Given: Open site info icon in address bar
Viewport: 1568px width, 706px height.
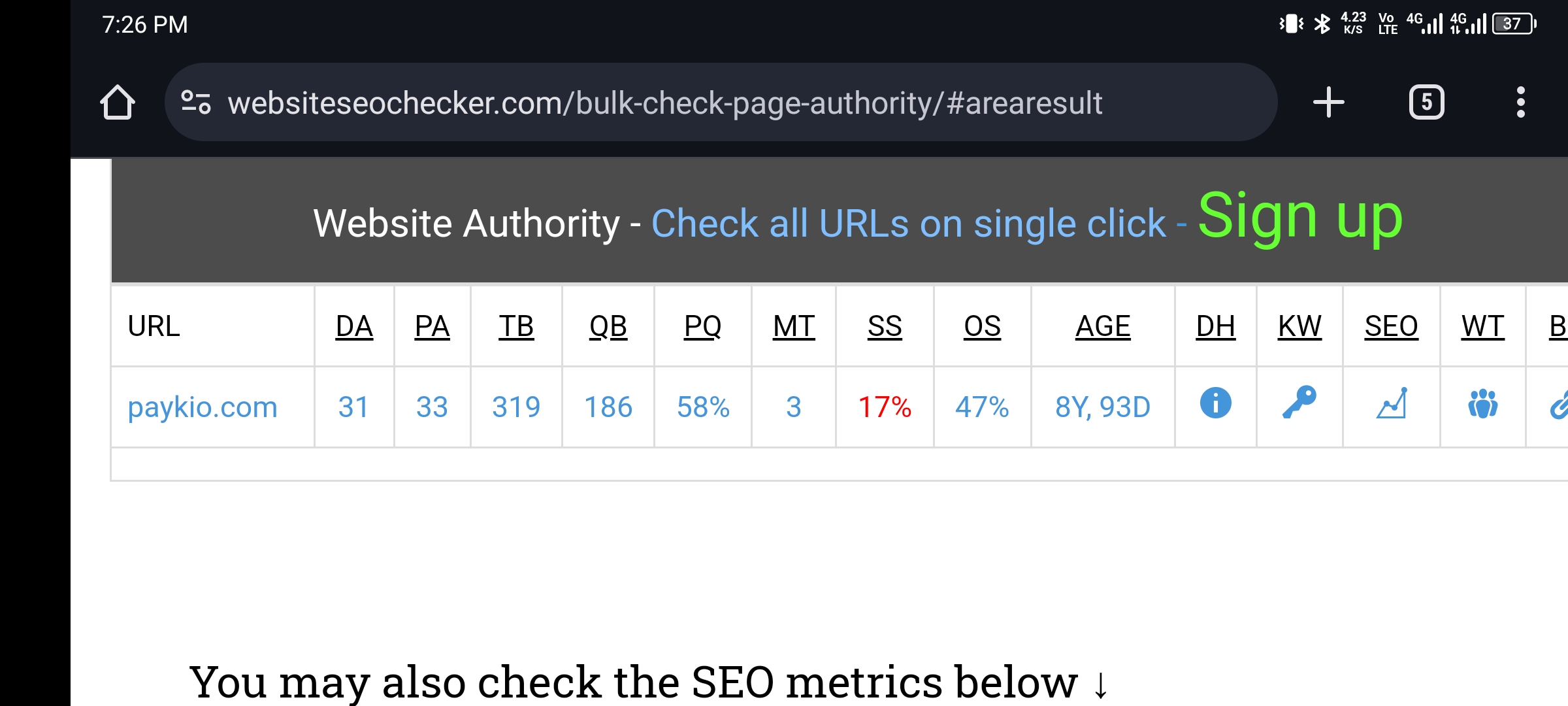Looking at the screenshot, I should point(196,103).
